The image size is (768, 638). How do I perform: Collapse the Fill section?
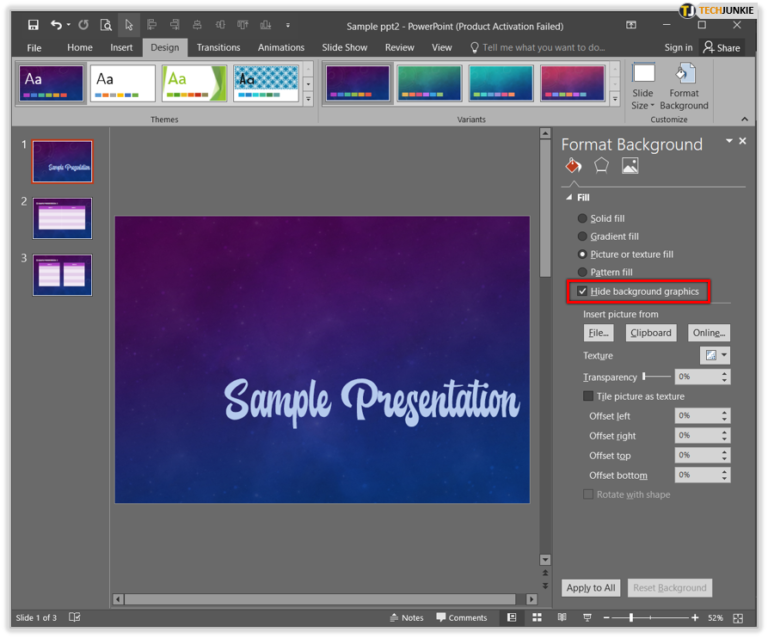click(569, 197)
